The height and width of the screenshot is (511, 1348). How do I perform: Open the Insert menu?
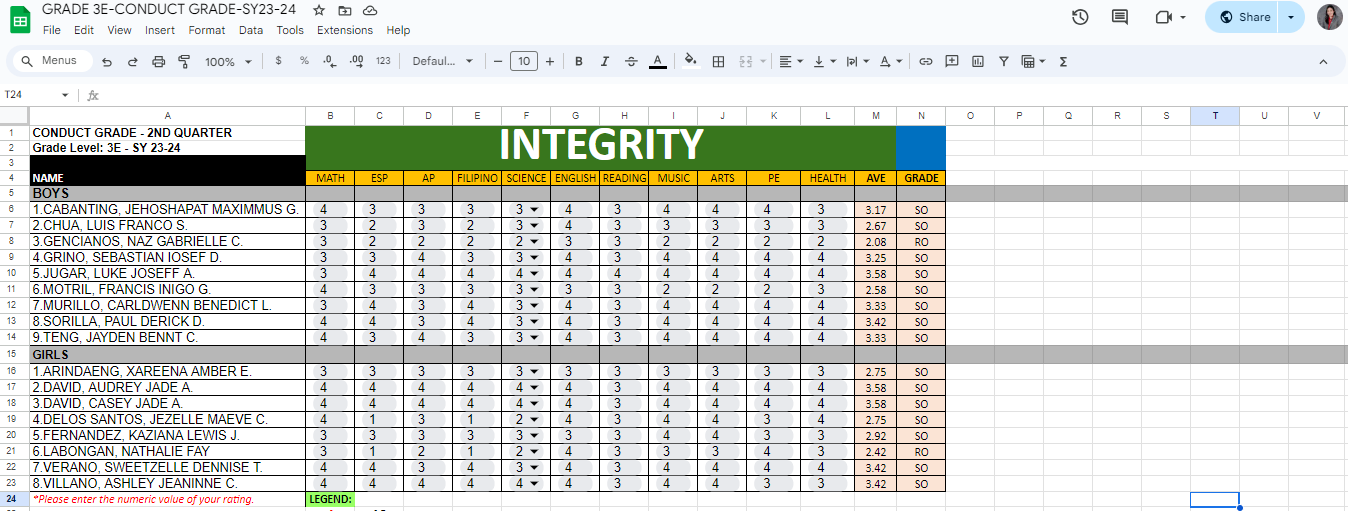(160, 30)
